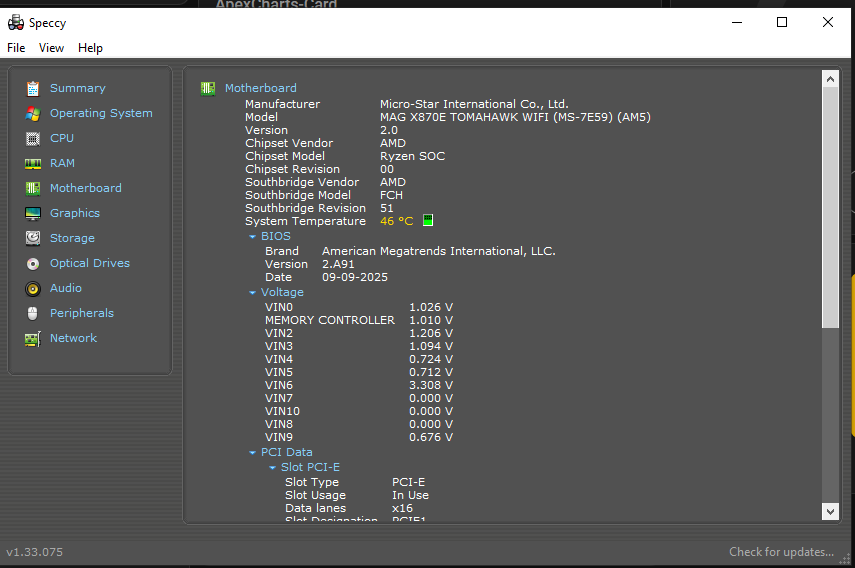Open the Audio section
Image resolution: width=855 pixels, height=568 pixels.
tap(65, 288)
